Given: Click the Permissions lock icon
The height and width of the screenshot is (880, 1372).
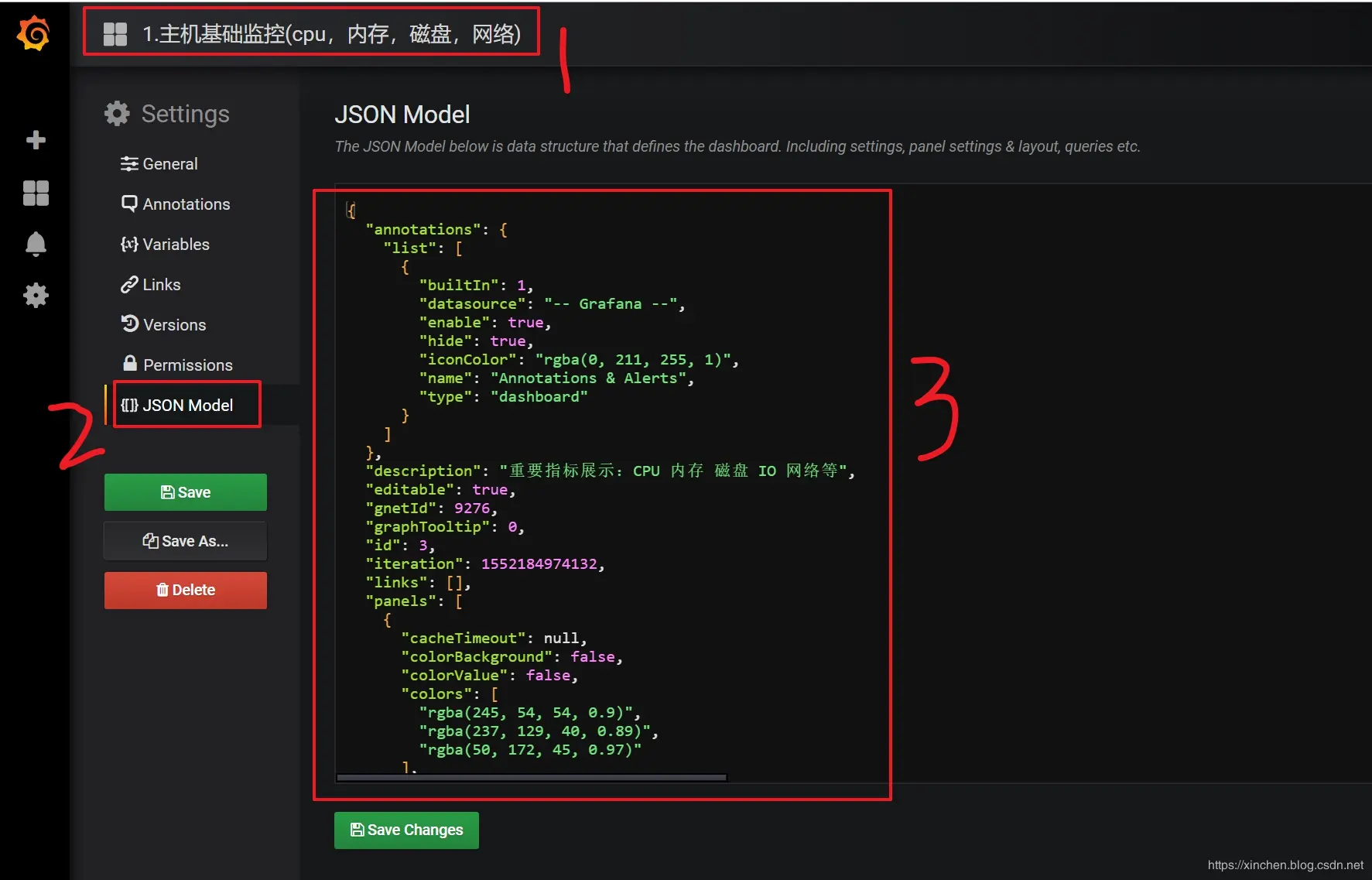Looking at the screenshot, I should pos(130,363).
